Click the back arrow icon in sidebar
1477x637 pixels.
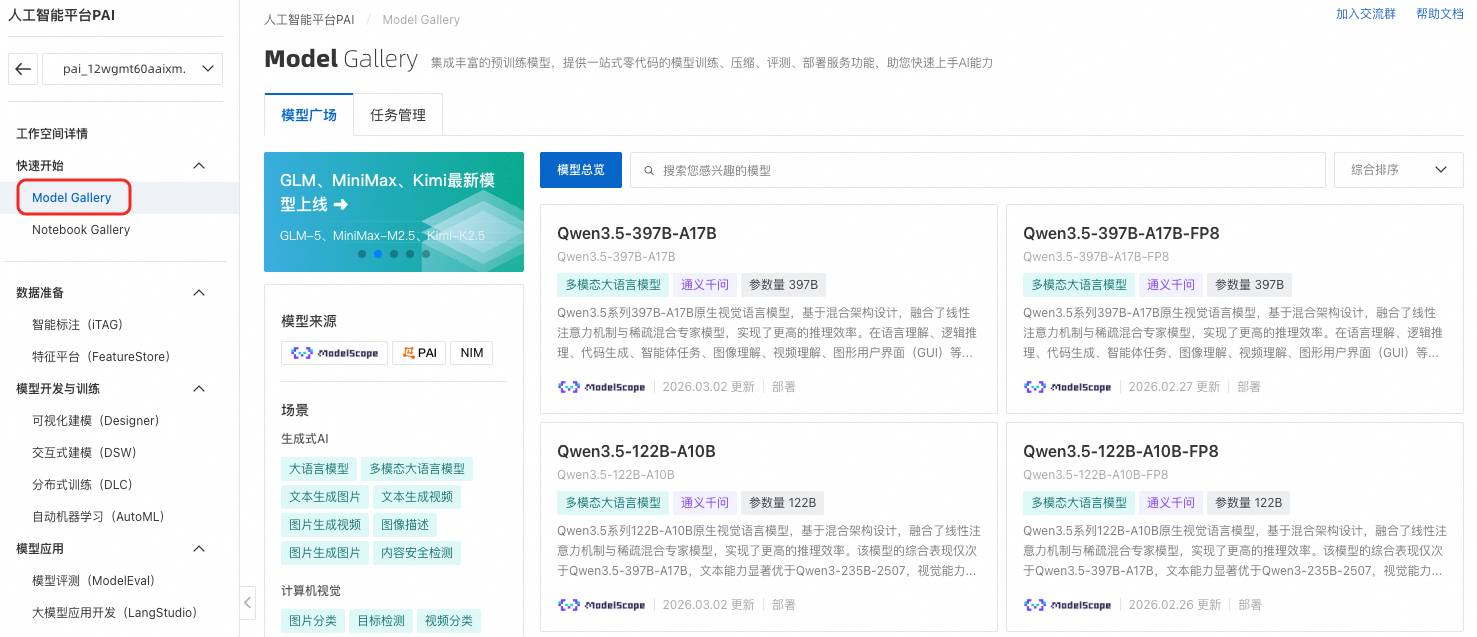pos(23,69)
